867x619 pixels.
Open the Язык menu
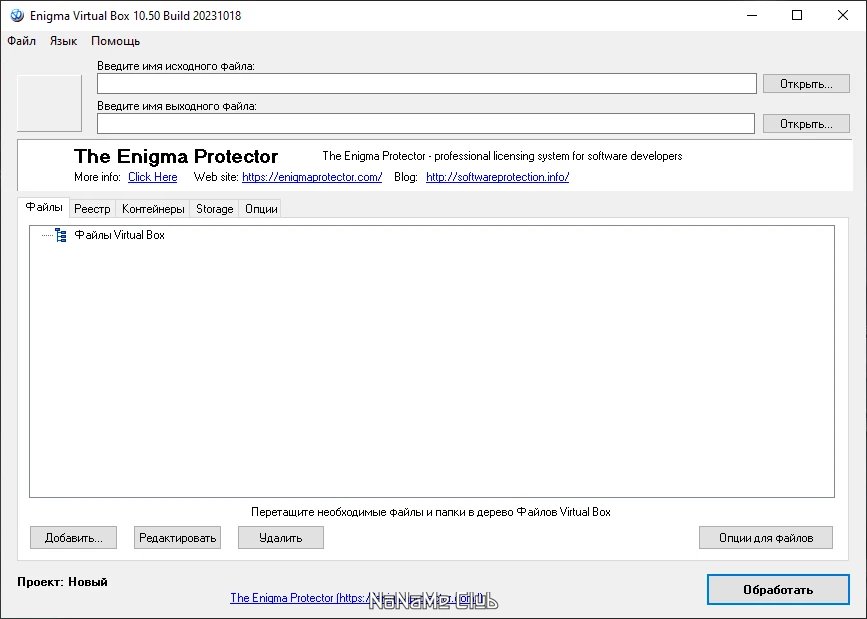click(63, 41)
